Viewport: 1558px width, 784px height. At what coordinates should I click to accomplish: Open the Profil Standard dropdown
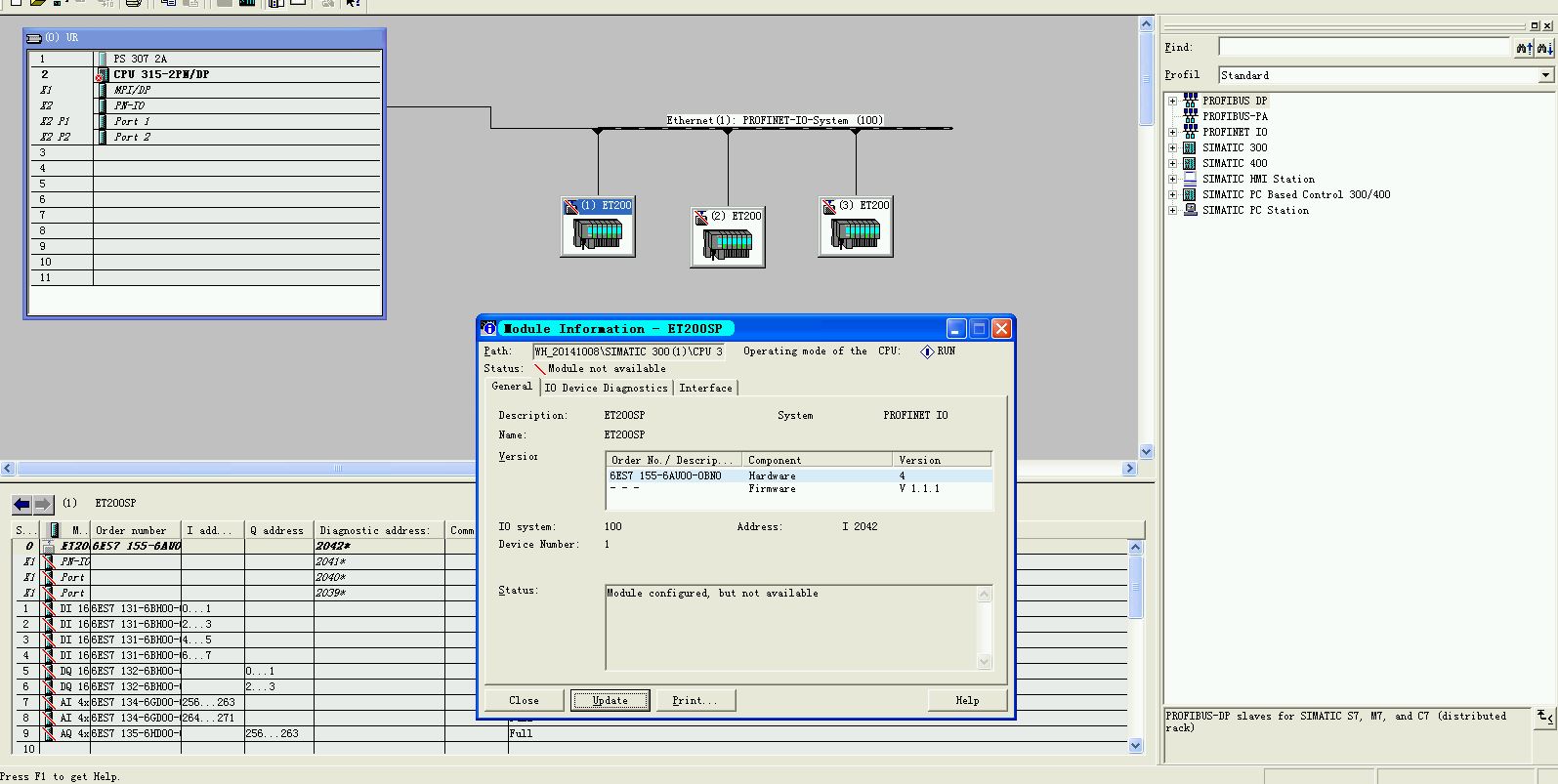(1545, 75)
